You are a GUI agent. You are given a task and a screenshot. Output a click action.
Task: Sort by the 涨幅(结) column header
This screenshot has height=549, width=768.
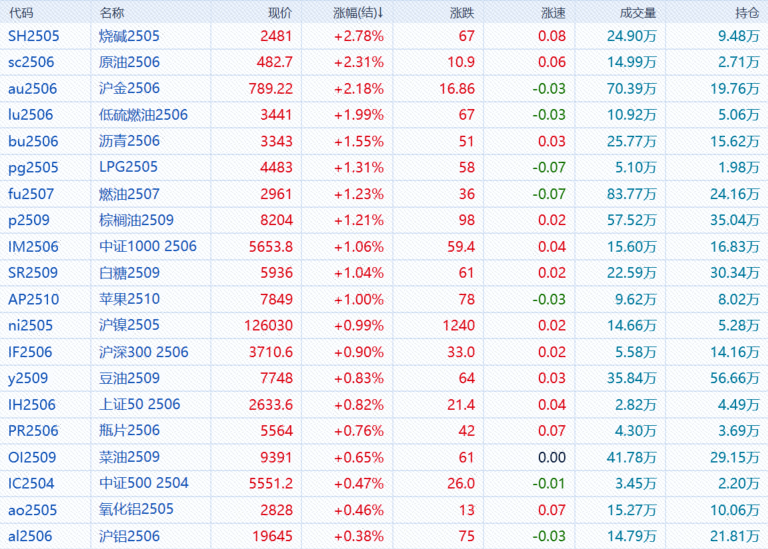(358, 13)
